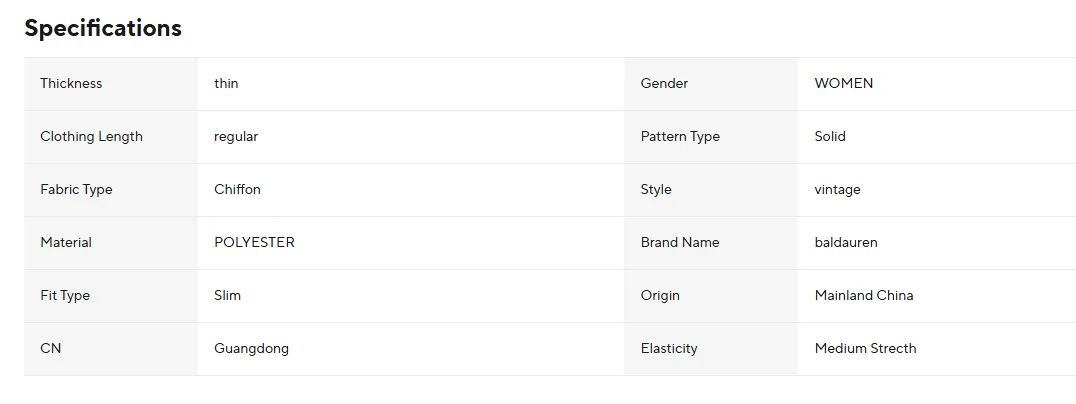This screenshot has height=404, width=1076.
Task: Select the Fit Type label
Action: [65, 296]
